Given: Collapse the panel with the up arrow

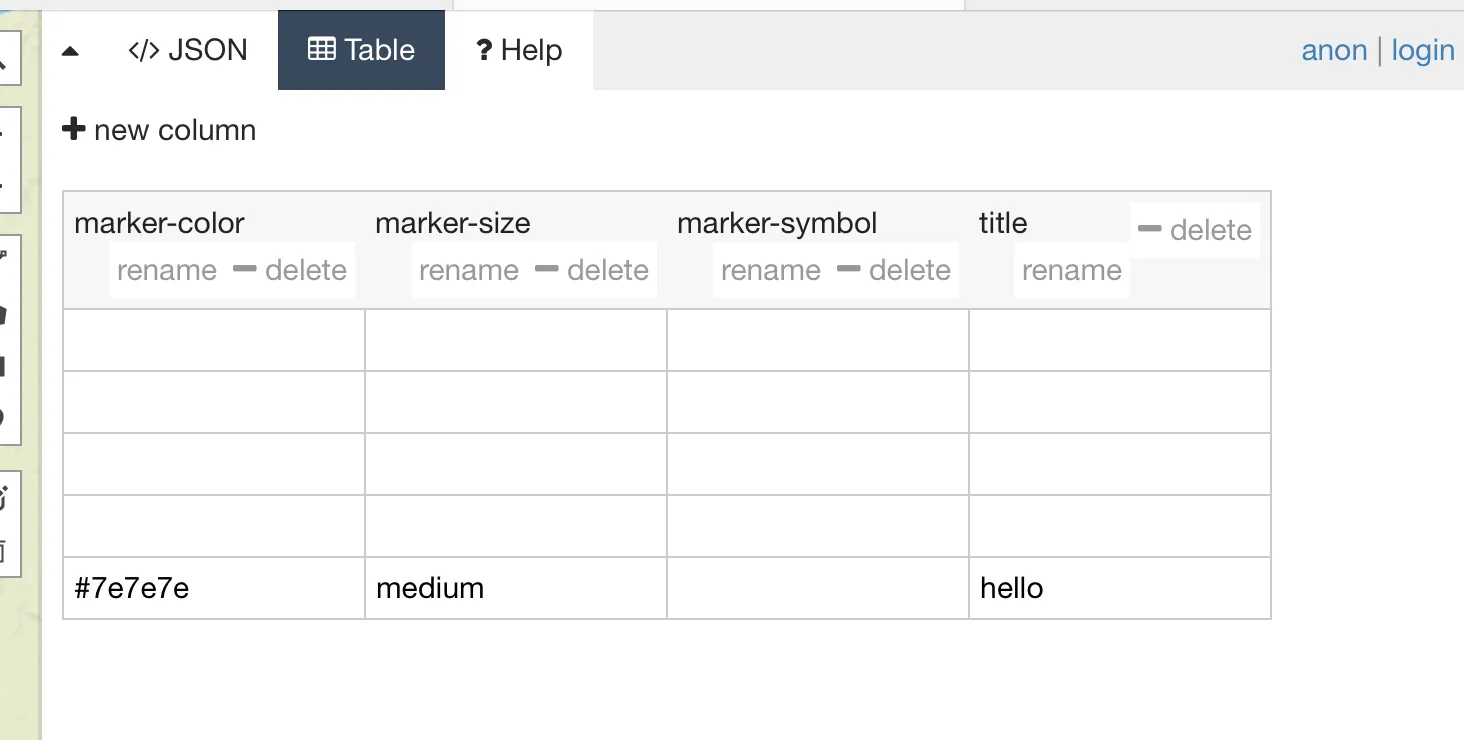Looking at the screenshot, I should pos(70,51).
